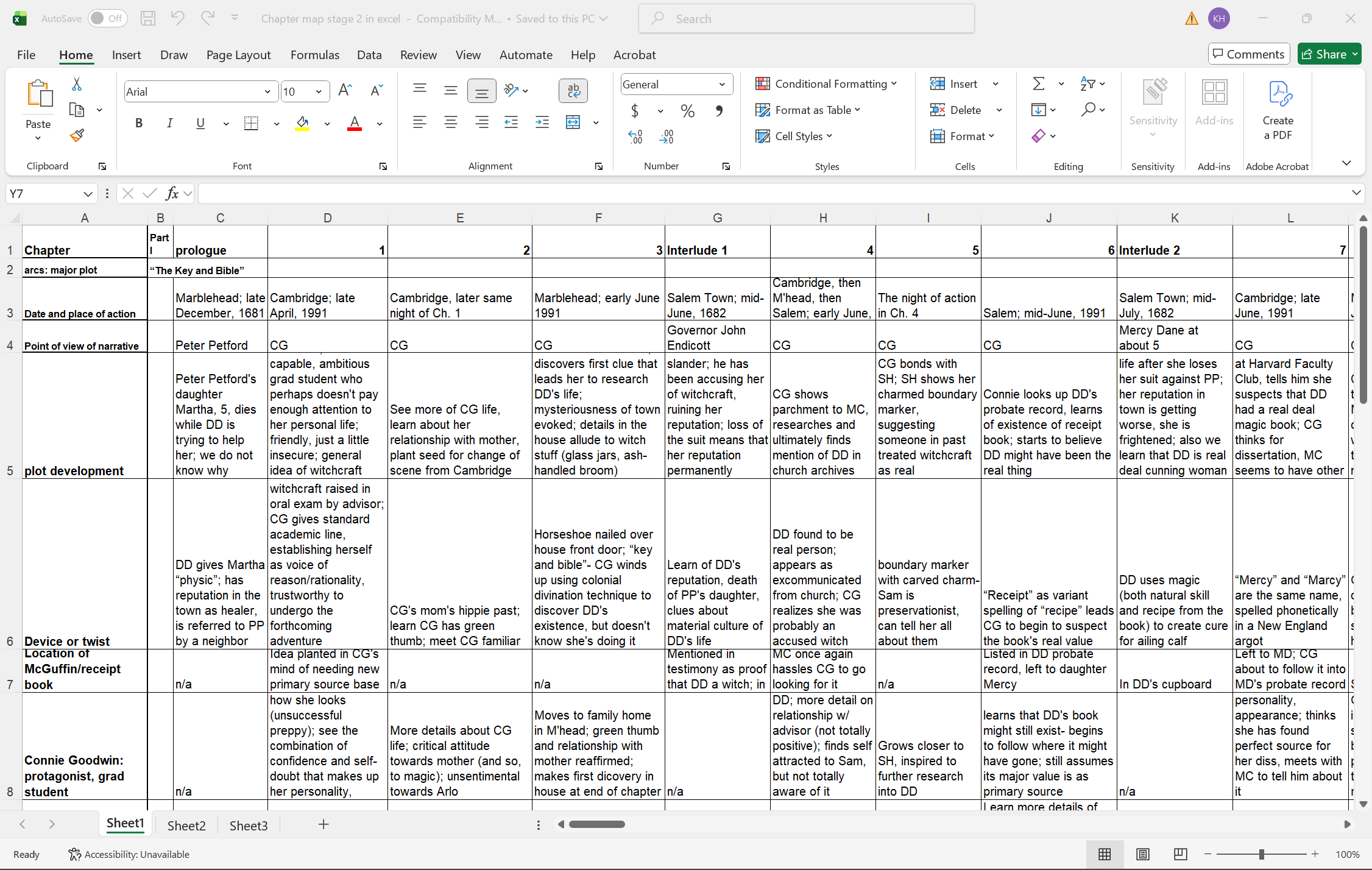Image resolution: width=1372 pixels, height=870 pixels.
Task: Open the font name dropdown
Action: [267, 91]
